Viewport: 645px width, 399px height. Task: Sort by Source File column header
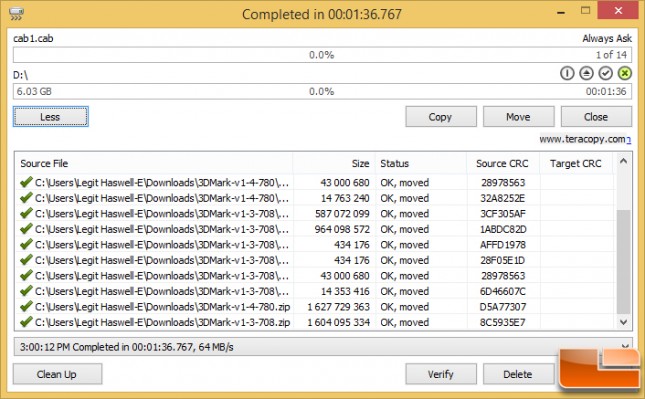coord(153,163)
